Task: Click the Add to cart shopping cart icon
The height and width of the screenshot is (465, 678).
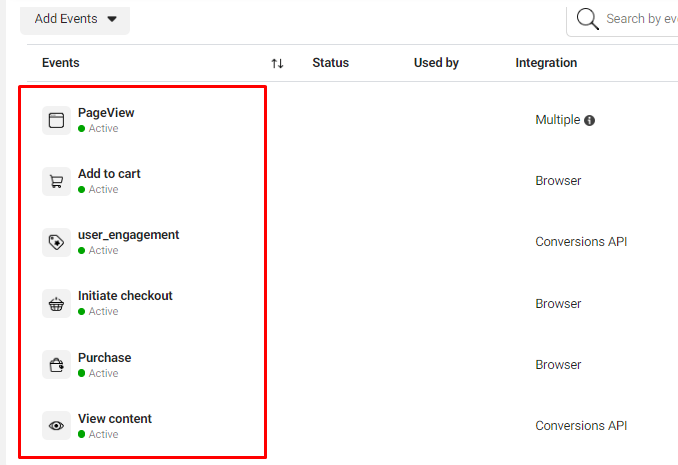Action: 56,181
